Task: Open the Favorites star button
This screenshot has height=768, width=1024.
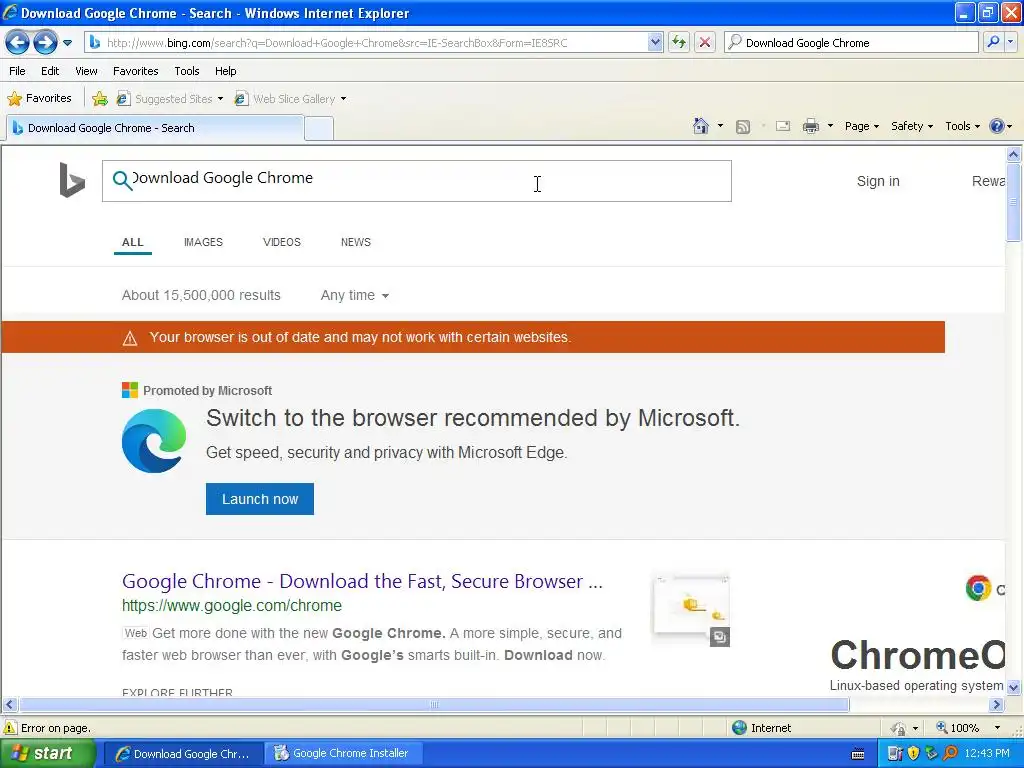Action: pyautogui.click(x=39, y=99)
